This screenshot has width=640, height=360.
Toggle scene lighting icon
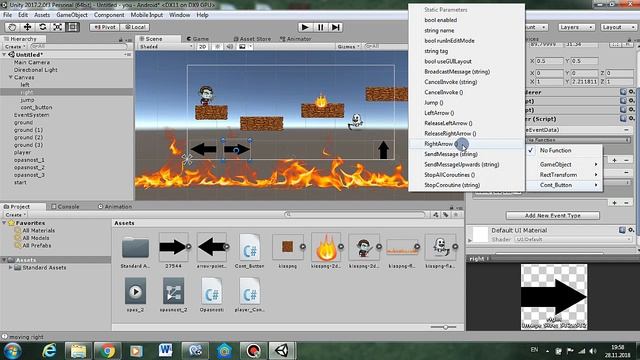coord(218,47)
